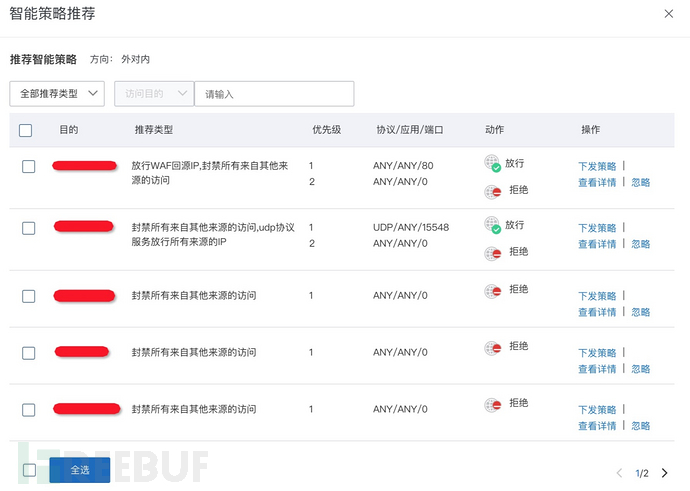
Task: Click the 动作 column header
Action: click(494, 129)
